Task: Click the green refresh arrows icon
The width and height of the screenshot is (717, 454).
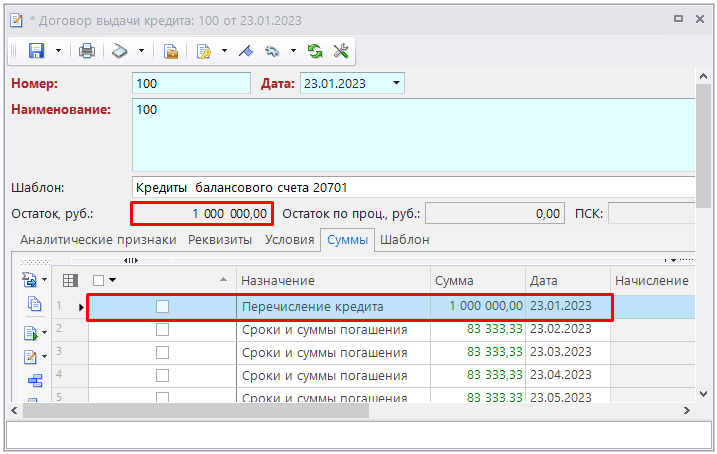Action: pyautogui.click(x=315, y=51)
